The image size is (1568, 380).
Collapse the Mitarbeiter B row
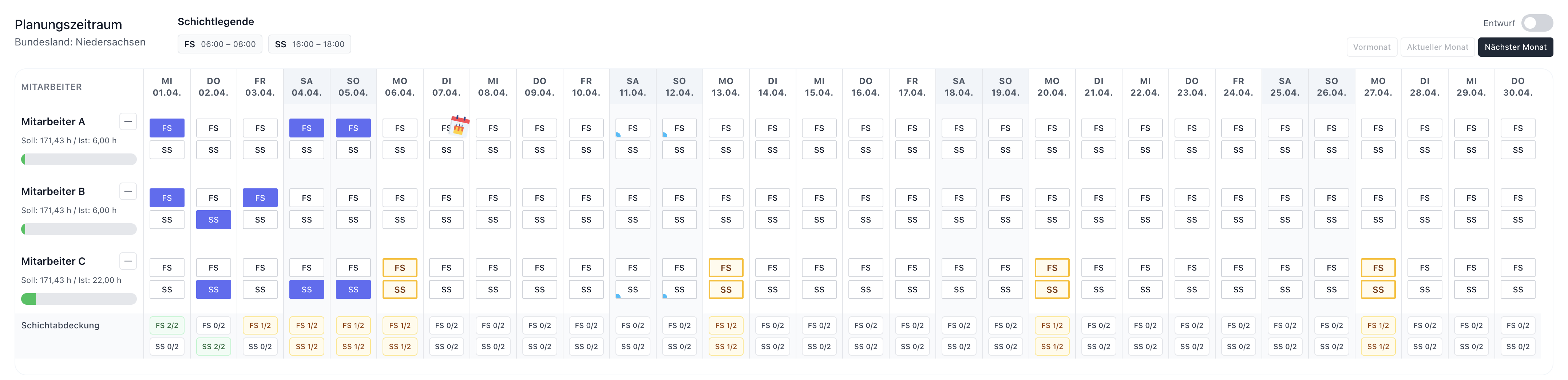[x=128, y=192]
